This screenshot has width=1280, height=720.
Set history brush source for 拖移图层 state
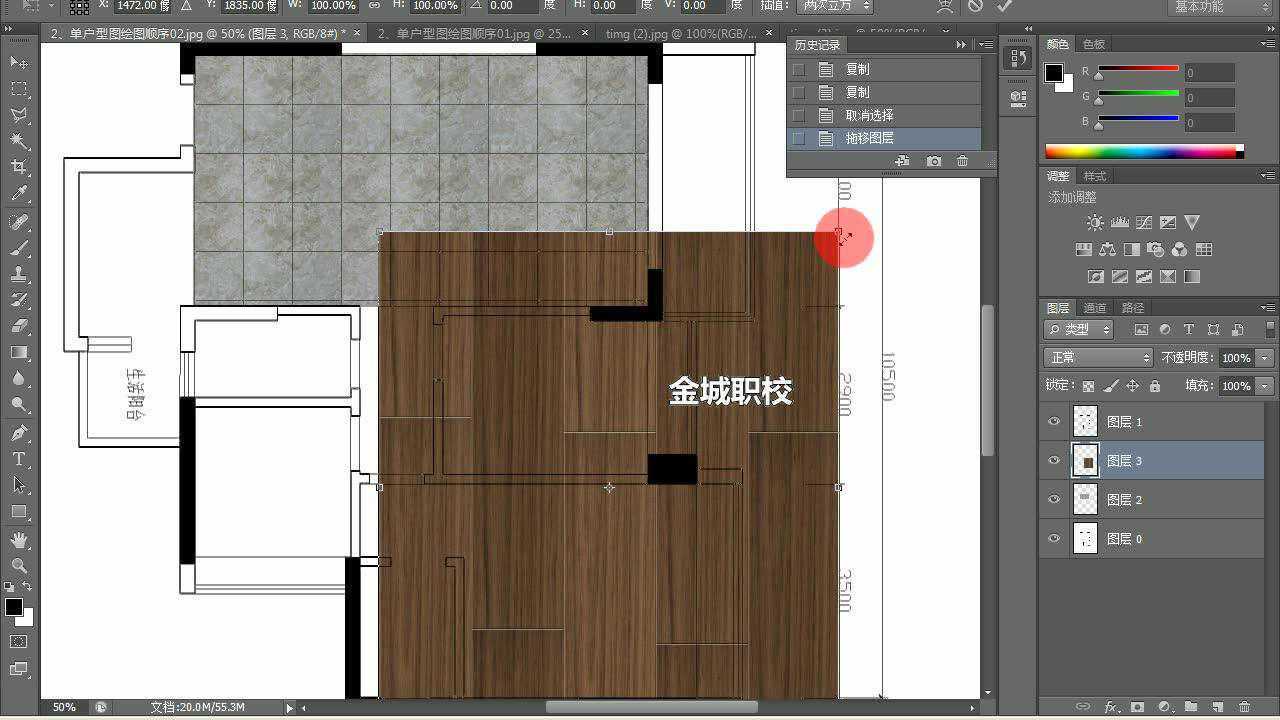coord(798,139)
